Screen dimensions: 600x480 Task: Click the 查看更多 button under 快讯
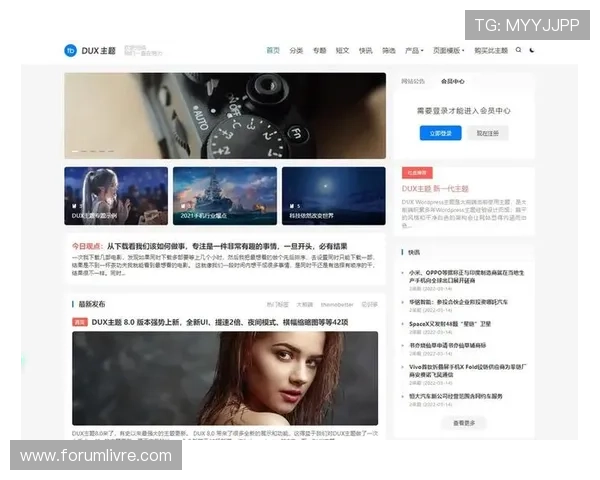[464, 423]
